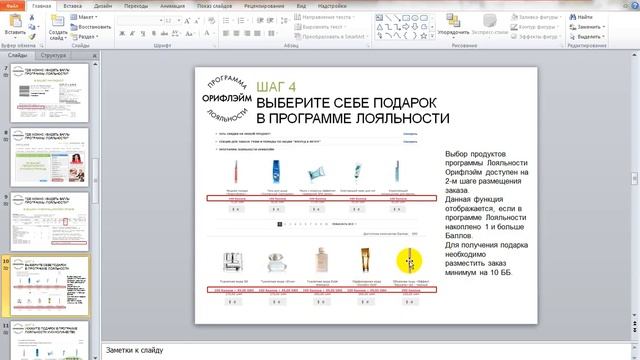Screen dimensions: 640x360
Task: Click the Cut scissors icon
Action: pos(32,18)
